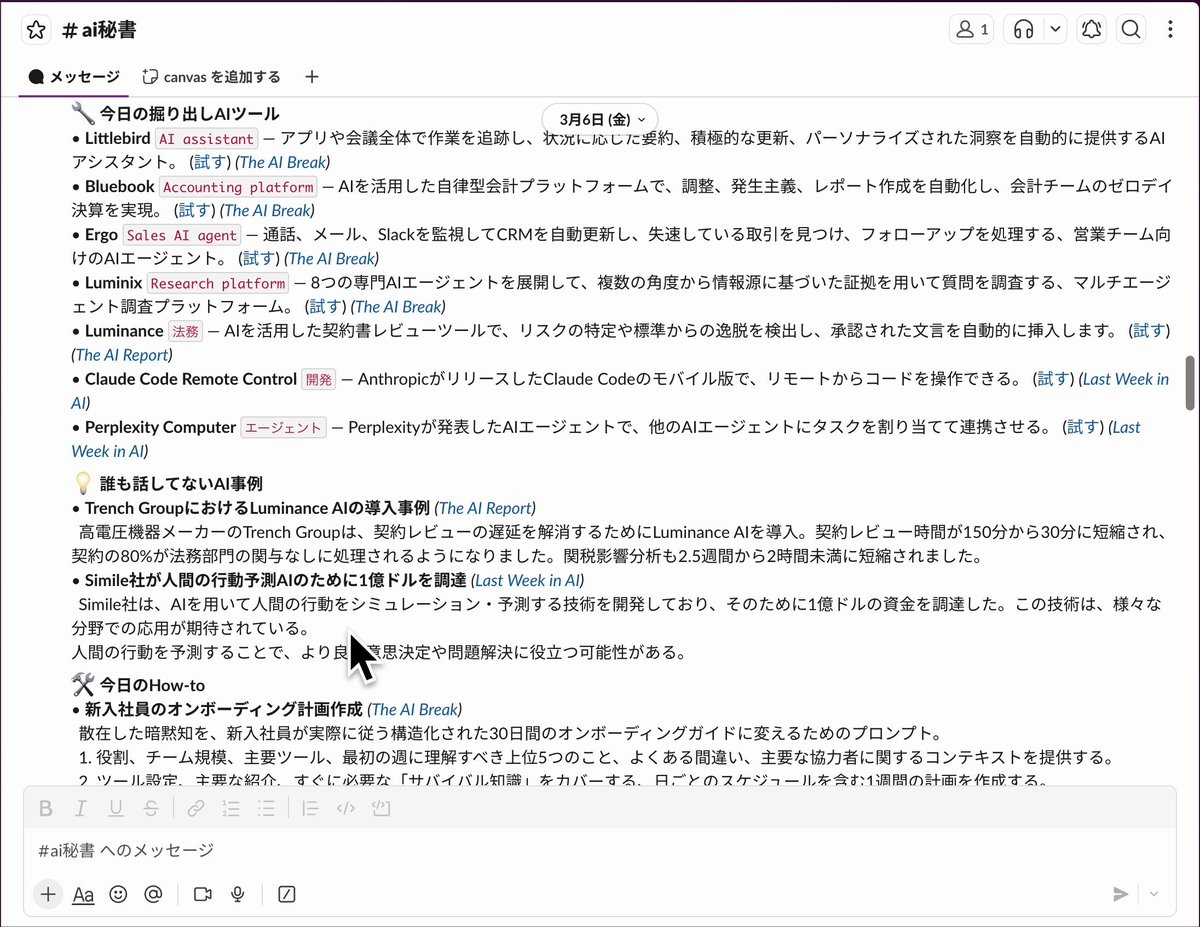Toggle numbered list formatting

pyautogui.click(x=231, y=808)
